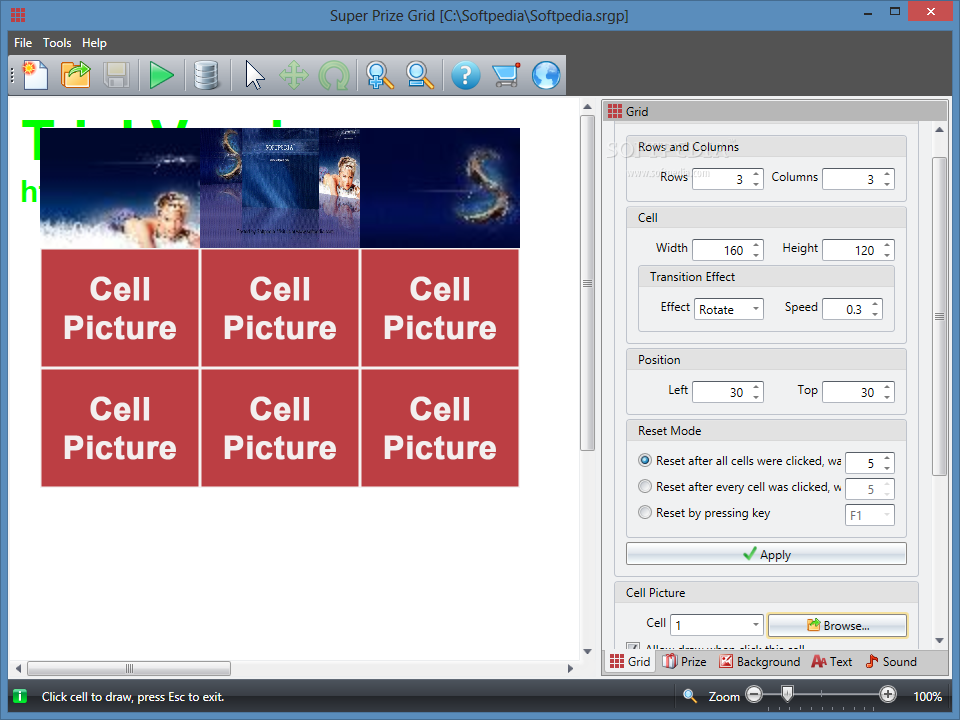Select Reset by pressing key option
The height and width of the screenshot is (720, 960).
(x=645, y=512)
